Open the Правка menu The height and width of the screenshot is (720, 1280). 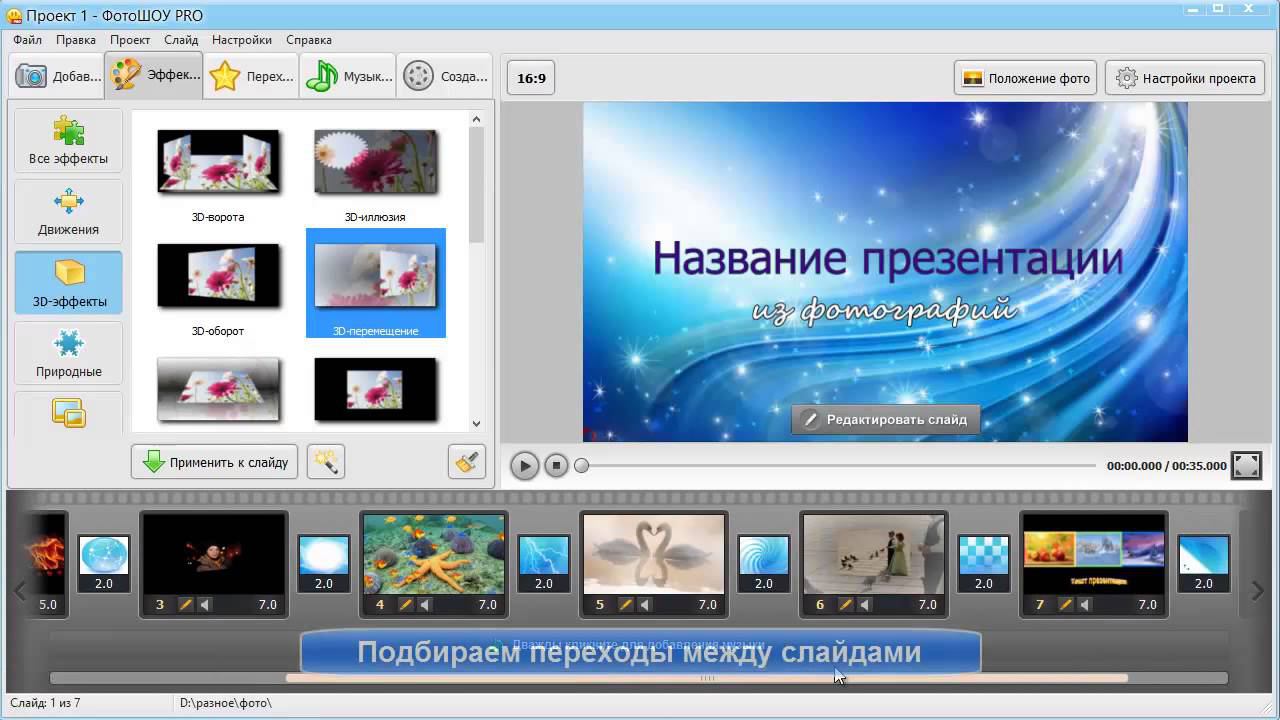tap(76, 40)
